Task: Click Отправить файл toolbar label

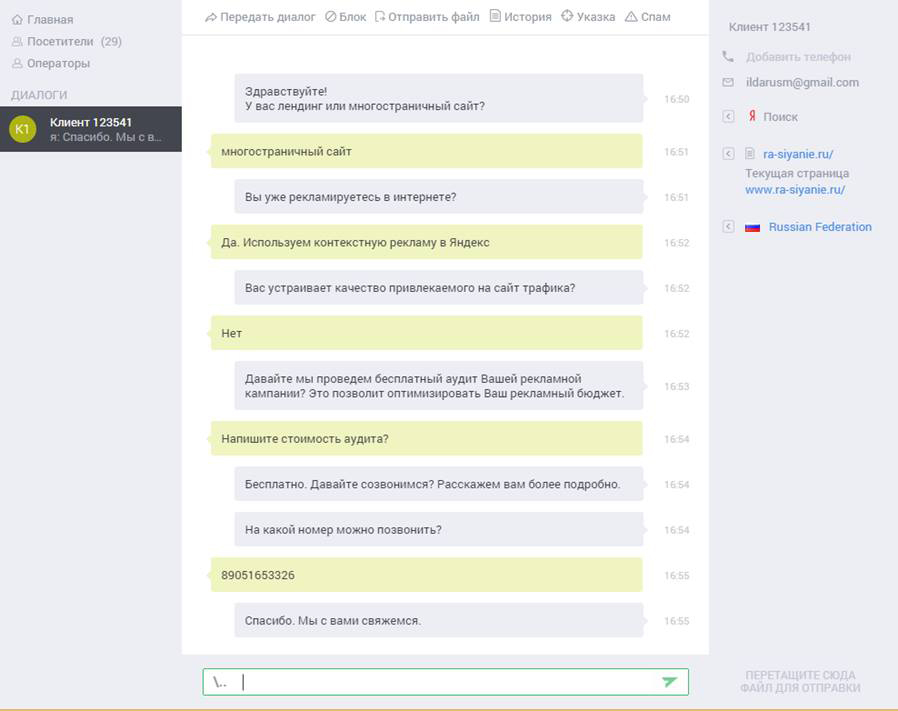Action: (x=434, y=17)
